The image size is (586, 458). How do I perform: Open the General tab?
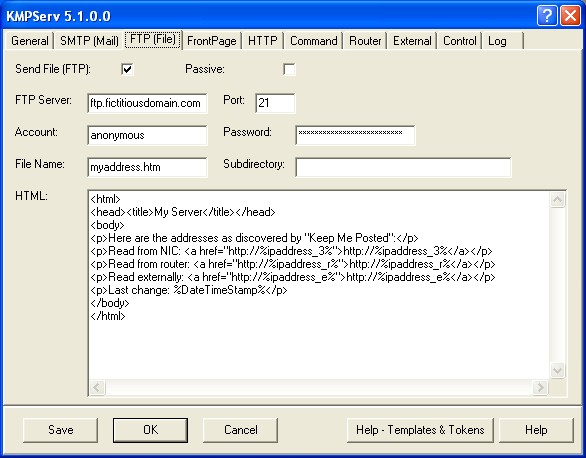coord(30,41)
